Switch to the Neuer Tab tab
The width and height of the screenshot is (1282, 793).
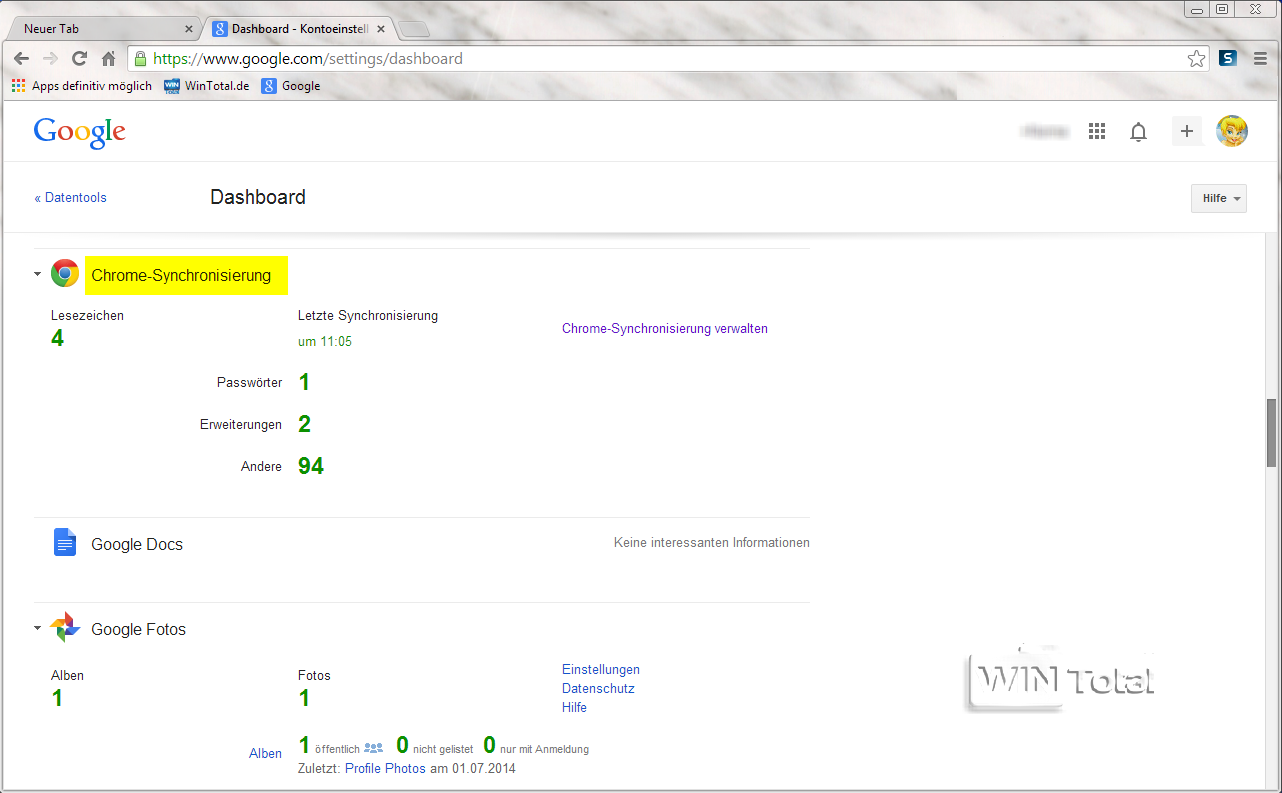coord(103,29)
